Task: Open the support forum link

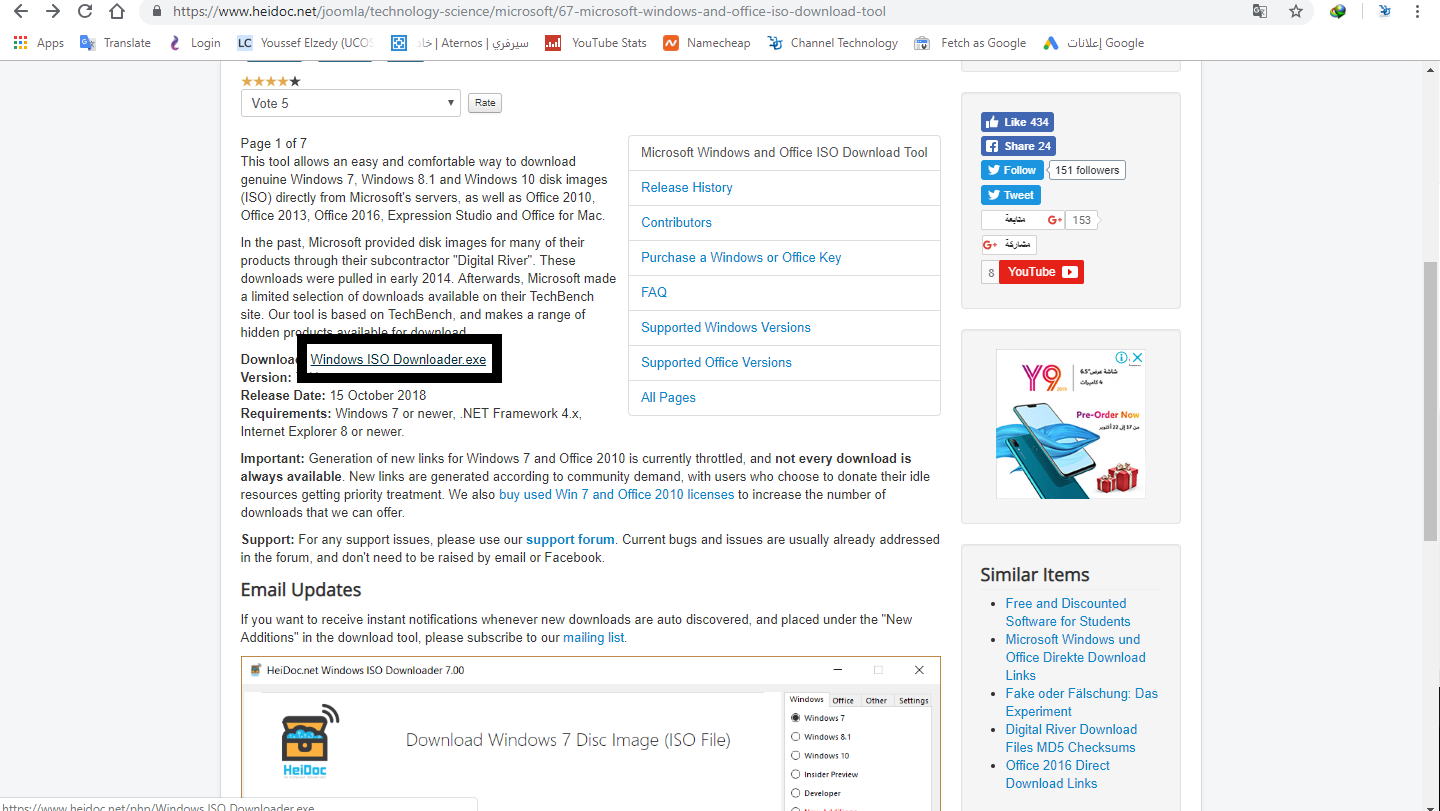Action: (x=570, y=539)
